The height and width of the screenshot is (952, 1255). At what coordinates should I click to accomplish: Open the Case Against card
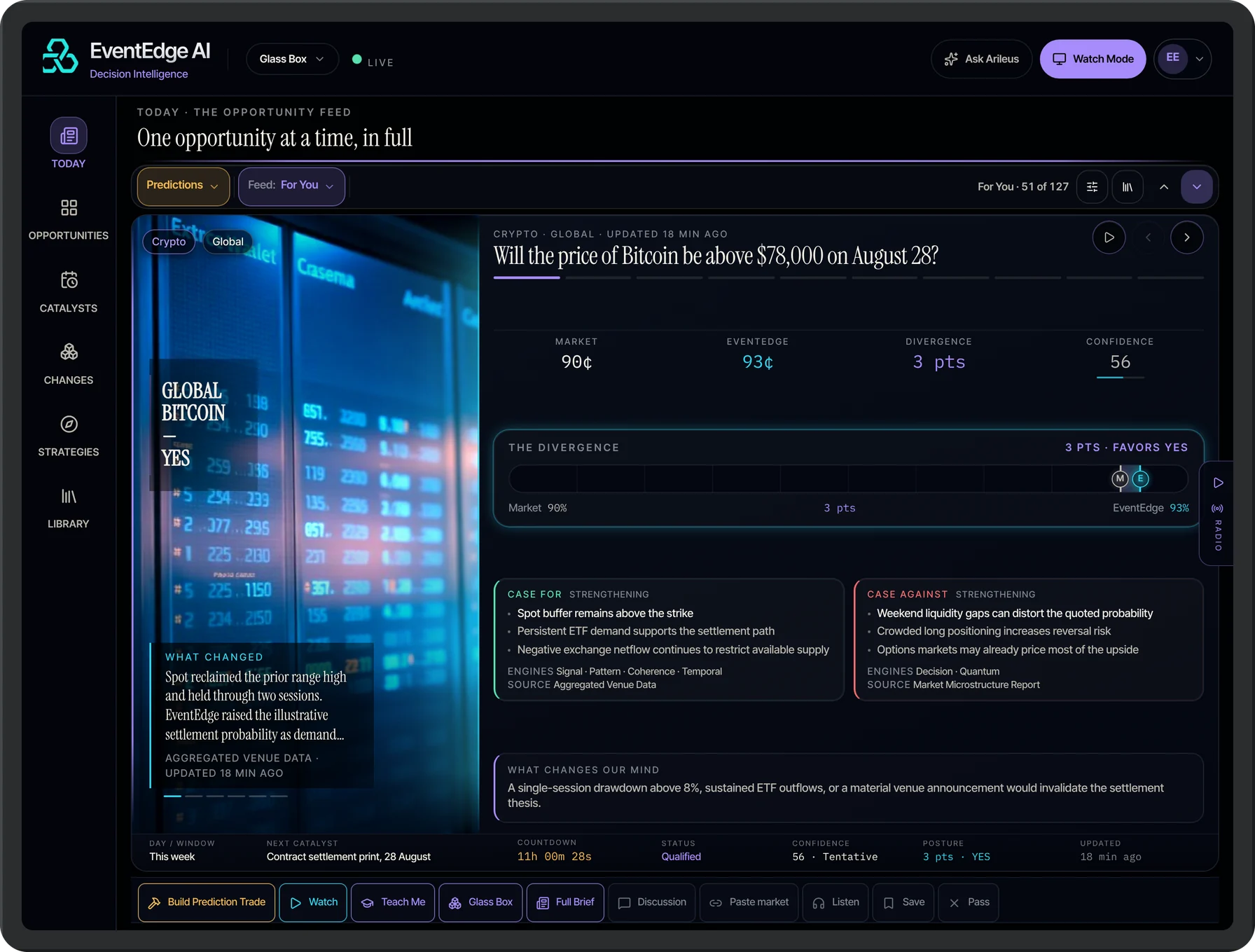(x=1029, y=640)
